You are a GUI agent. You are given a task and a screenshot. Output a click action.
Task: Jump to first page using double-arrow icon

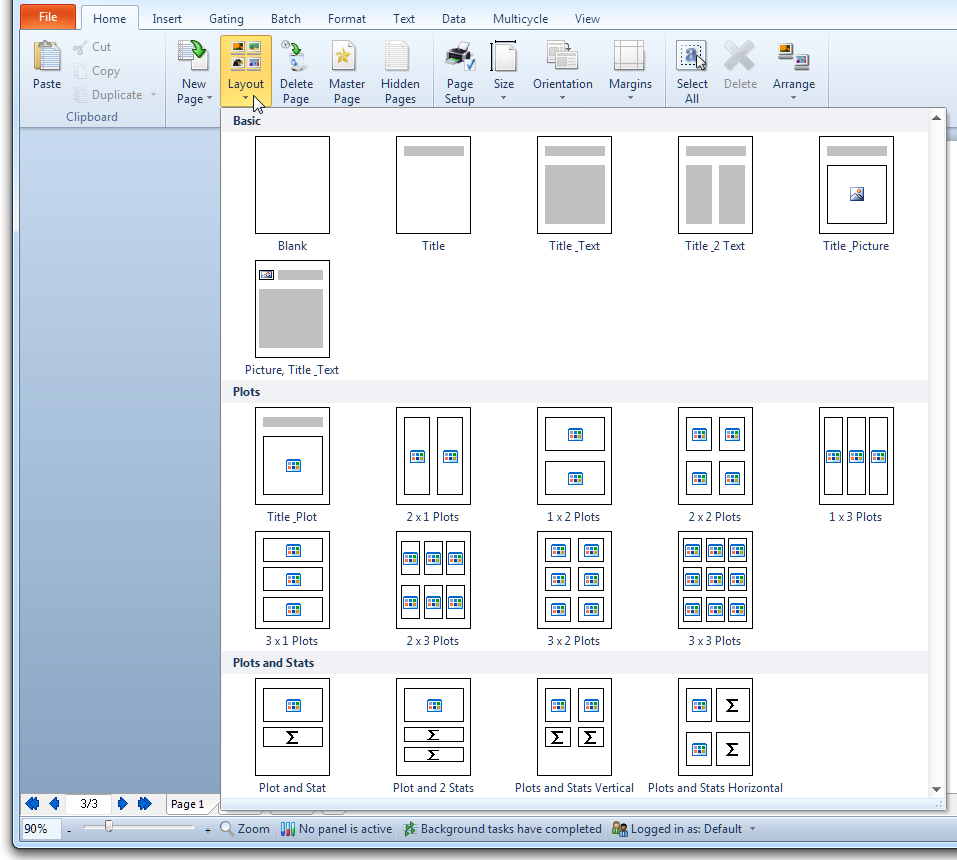coord(32,804)
